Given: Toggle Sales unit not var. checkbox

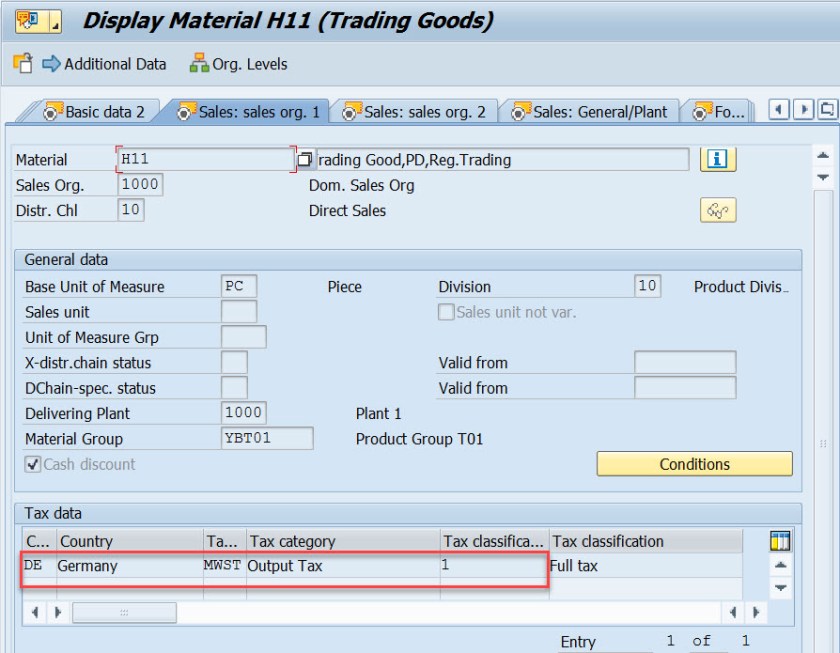Looking at the screenshot, I should [x=446, y=312].
